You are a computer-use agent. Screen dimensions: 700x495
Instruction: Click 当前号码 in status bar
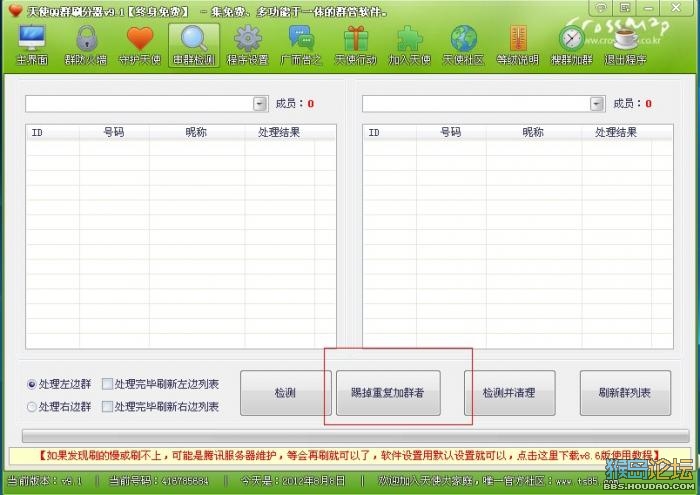159,481
